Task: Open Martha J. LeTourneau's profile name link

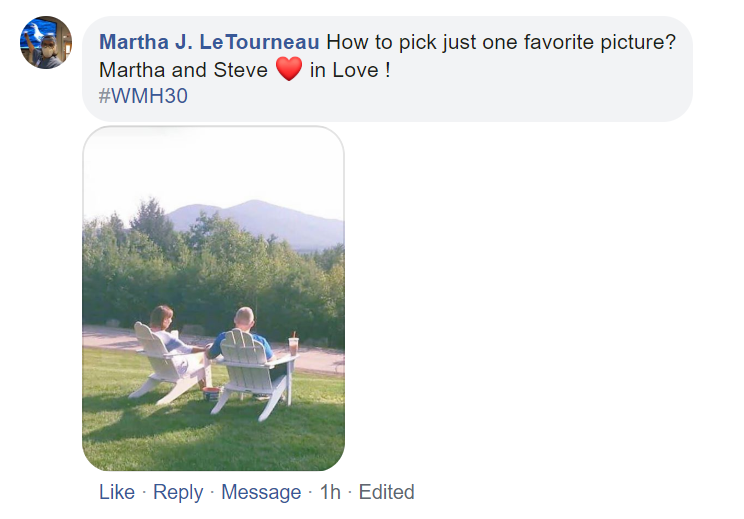Action: (x=209, y=42)
